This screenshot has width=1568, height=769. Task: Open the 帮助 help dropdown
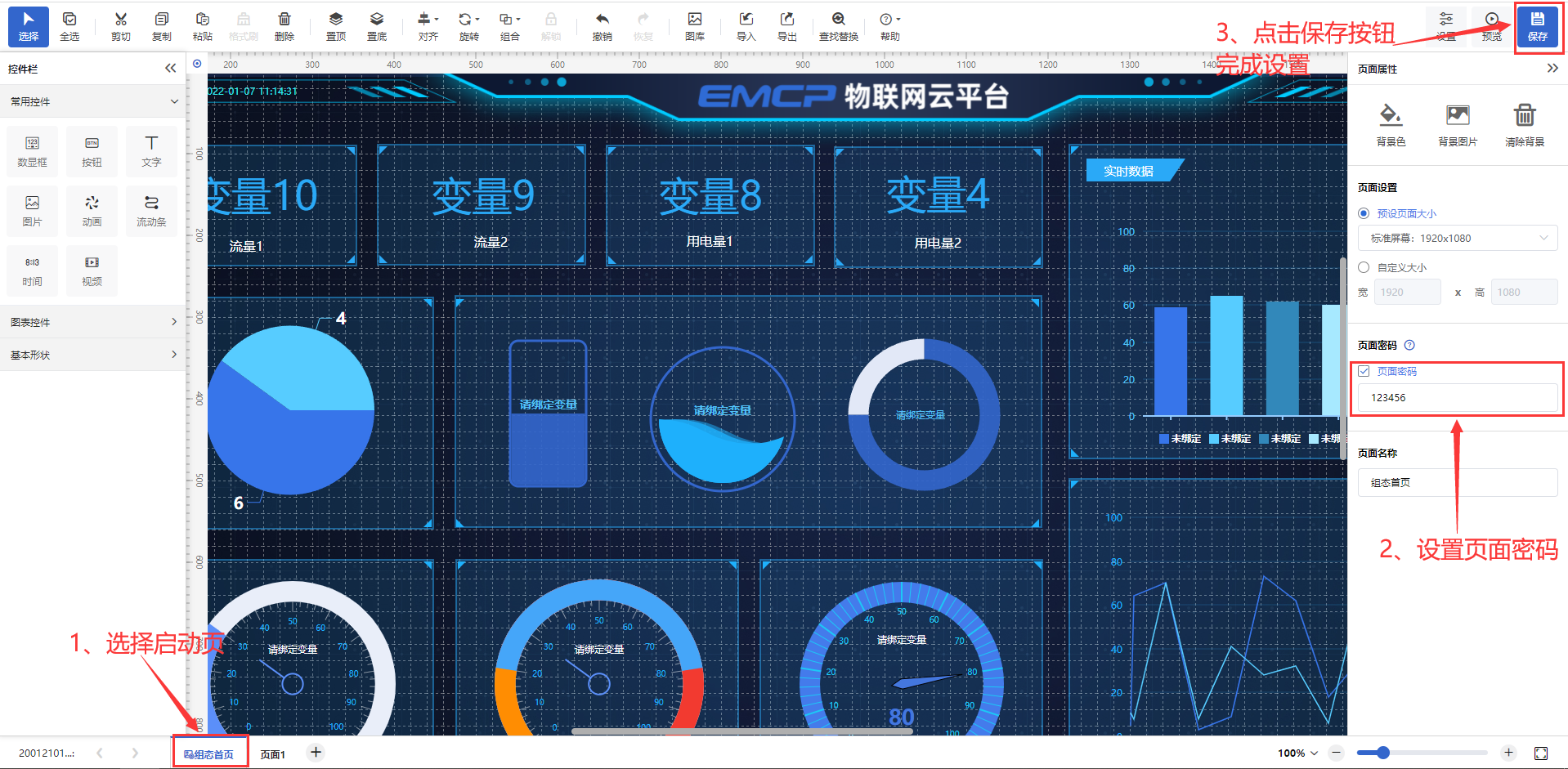(x=890, y=26)
